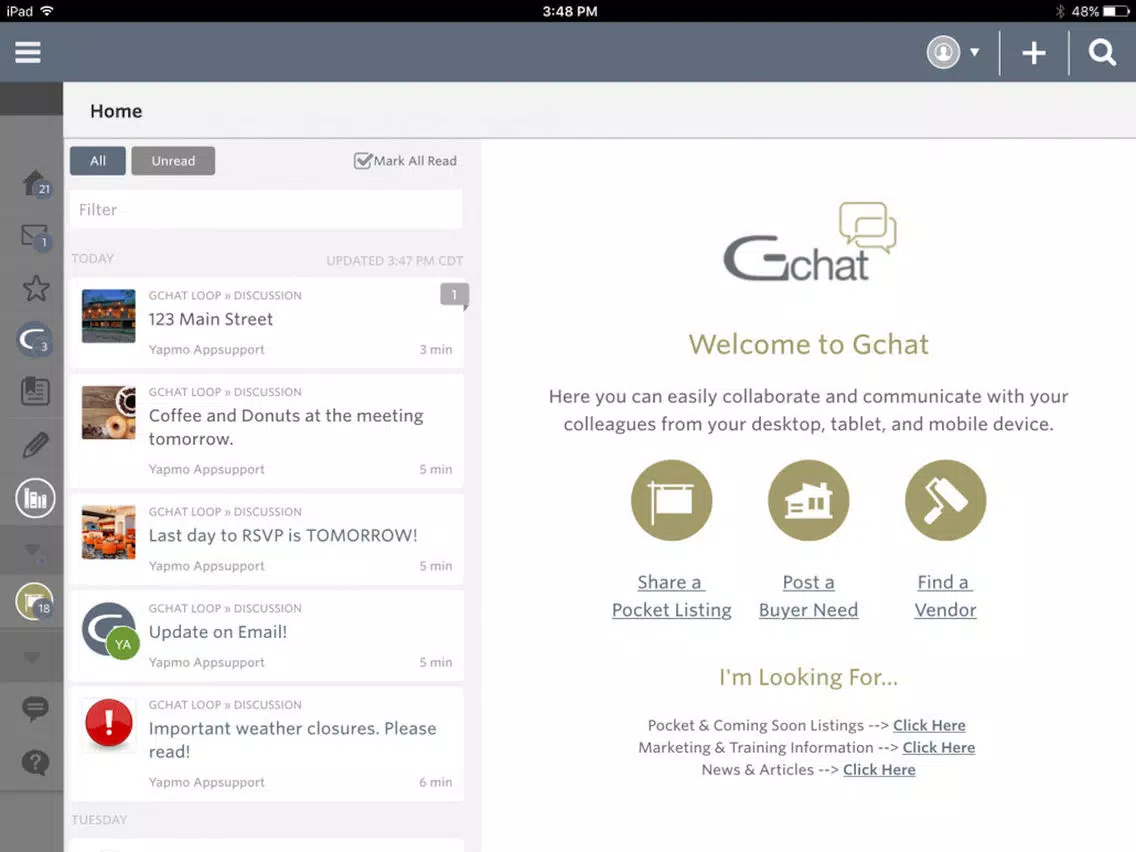1136x852 pixels.
Task: Open red exclamation alert icon post
Action: click(x=109, y=723)
